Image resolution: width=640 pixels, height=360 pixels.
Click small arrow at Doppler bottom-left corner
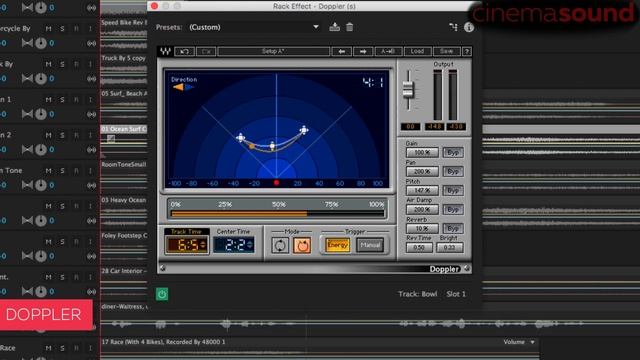[x=162, y=268]
